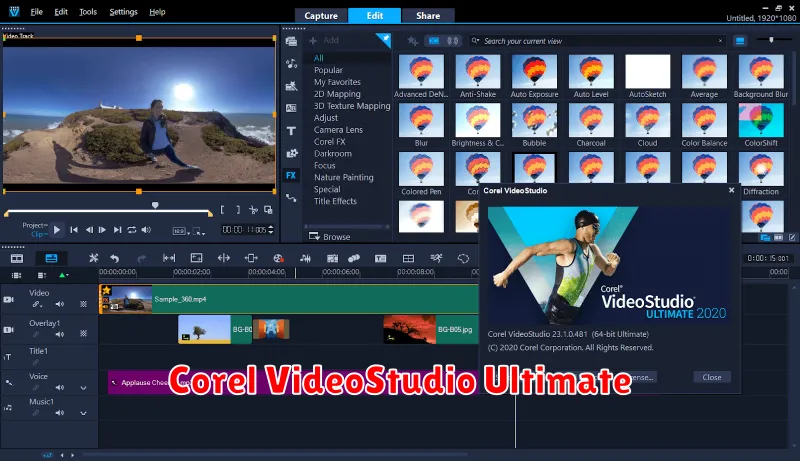Click the preview scrubber handle

155,205
